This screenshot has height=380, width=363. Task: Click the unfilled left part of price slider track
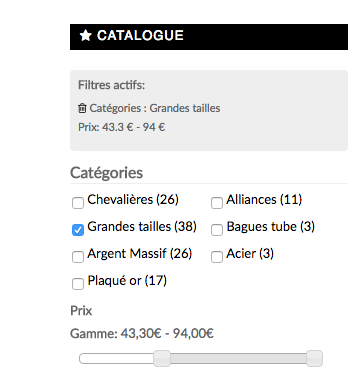(116, 359)
